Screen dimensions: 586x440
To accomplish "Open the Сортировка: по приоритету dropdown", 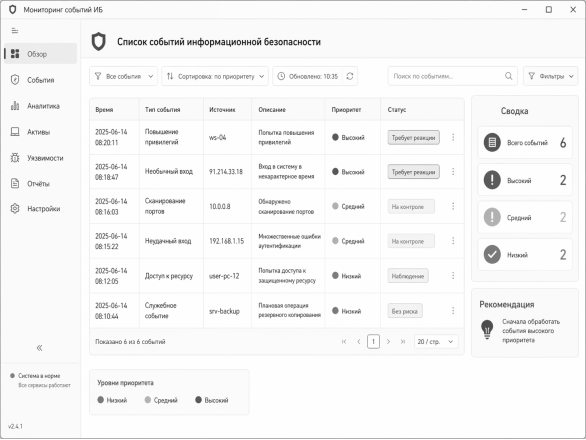I will pyautogui.click(x=215, y=76).
